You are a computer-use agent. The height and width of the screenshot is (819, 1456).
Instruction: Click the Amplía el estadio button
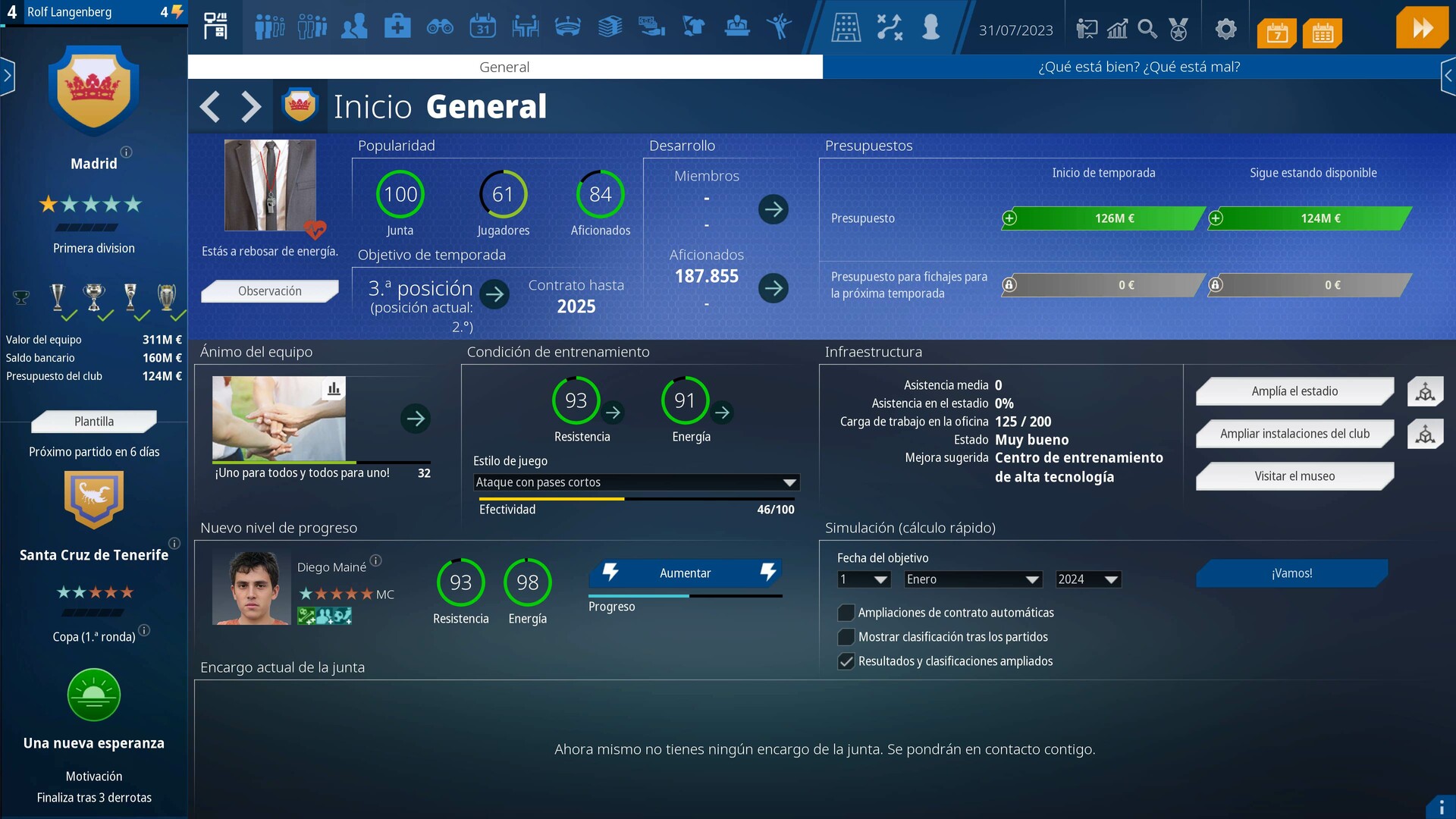[1294, 391]
